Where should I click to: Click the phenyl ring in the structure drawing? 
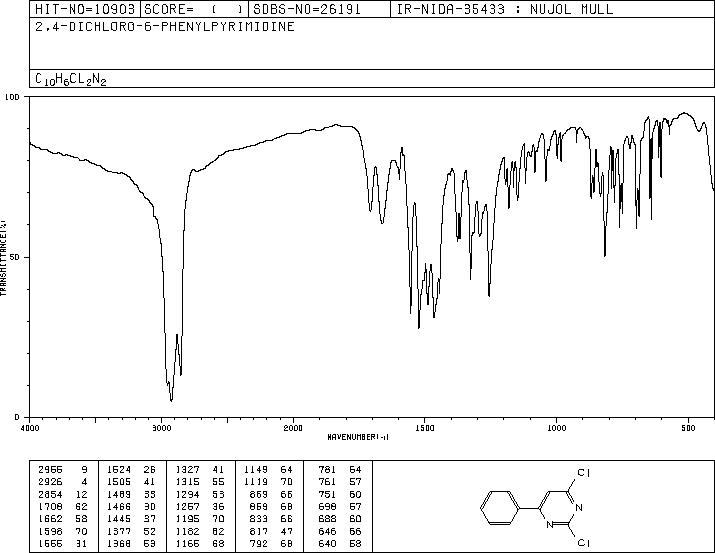point(500,508)
